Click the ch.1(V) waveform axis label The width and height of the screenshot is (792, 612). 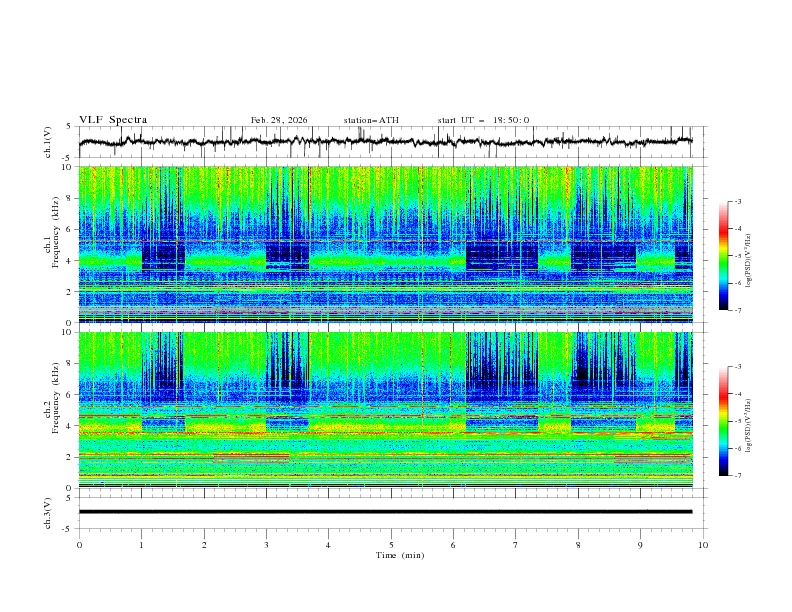(47, 142)
